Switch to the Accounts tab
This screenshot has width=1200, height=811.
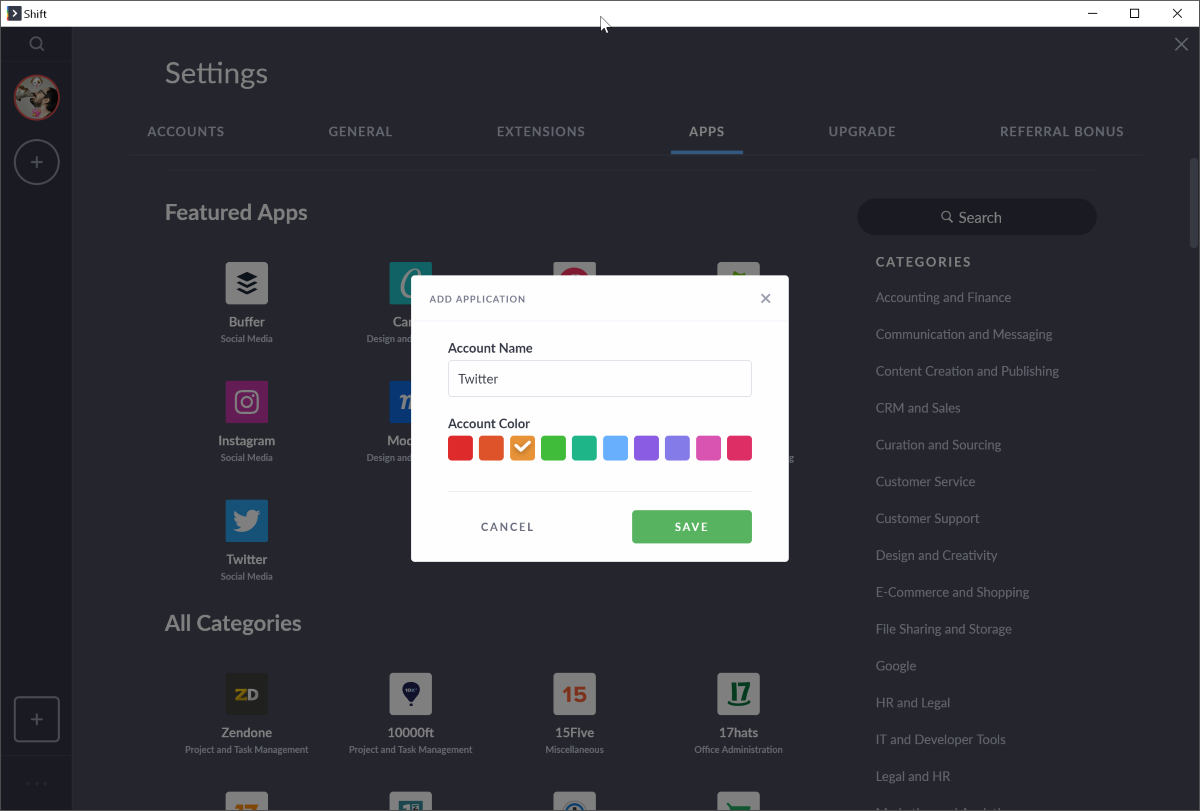[186, 131]
